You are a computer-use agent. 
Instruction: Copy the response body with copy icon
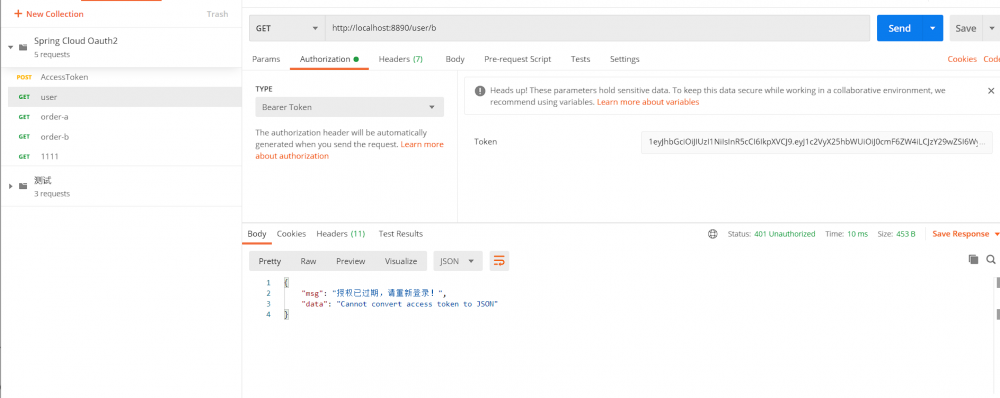click(x=973, y=259)
